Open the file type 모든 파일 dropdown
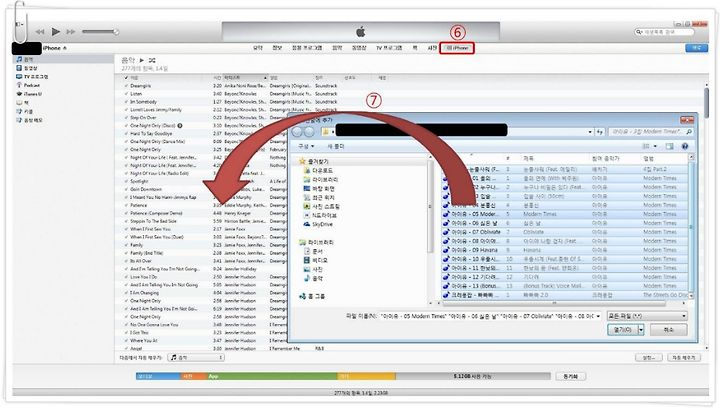Viewport: 720px width, 410px height. pyautogui.click(x=647, y=316)
